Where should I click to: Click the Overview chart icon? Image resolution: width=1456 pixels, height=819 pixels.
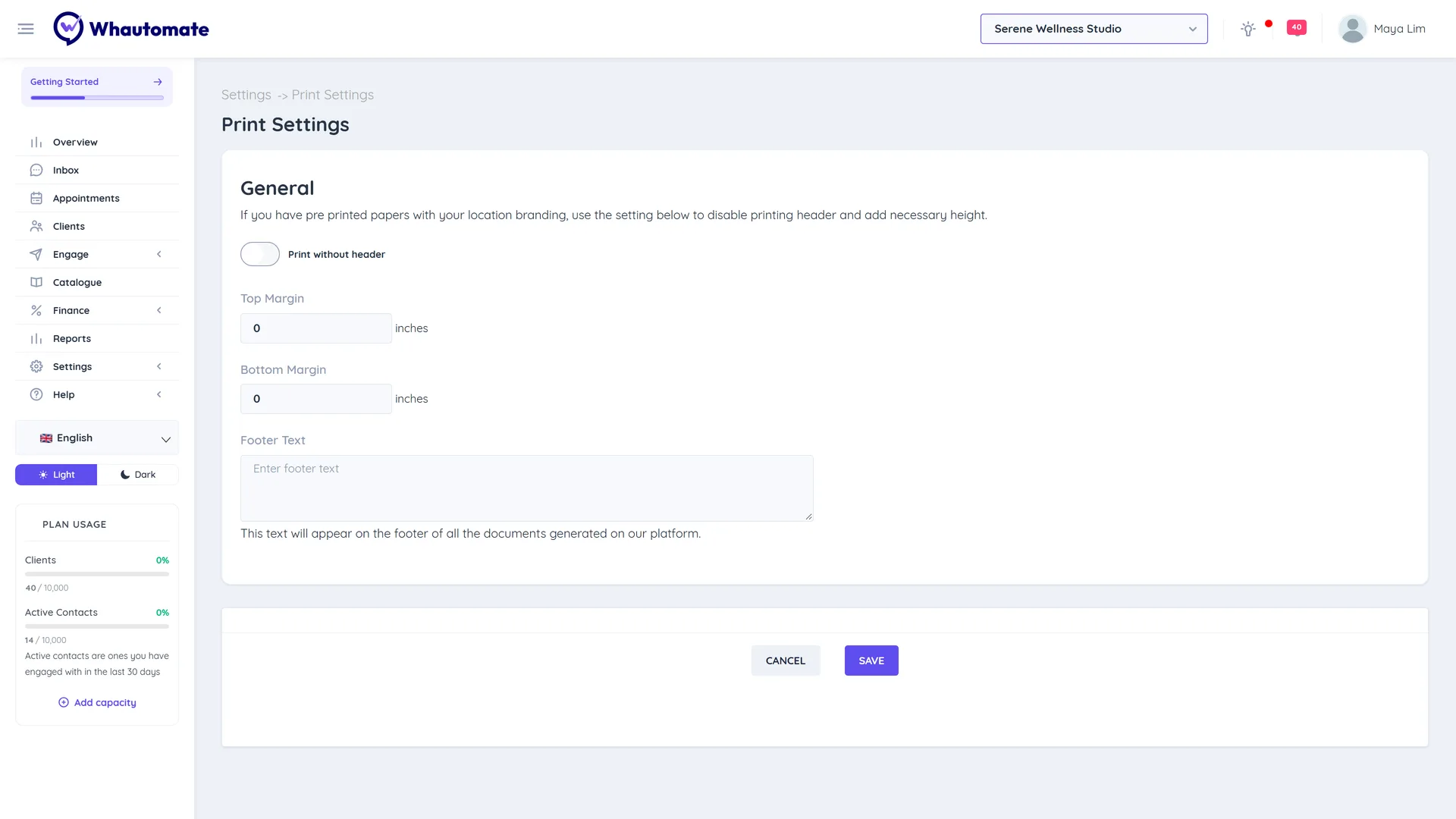click(36, 143)
